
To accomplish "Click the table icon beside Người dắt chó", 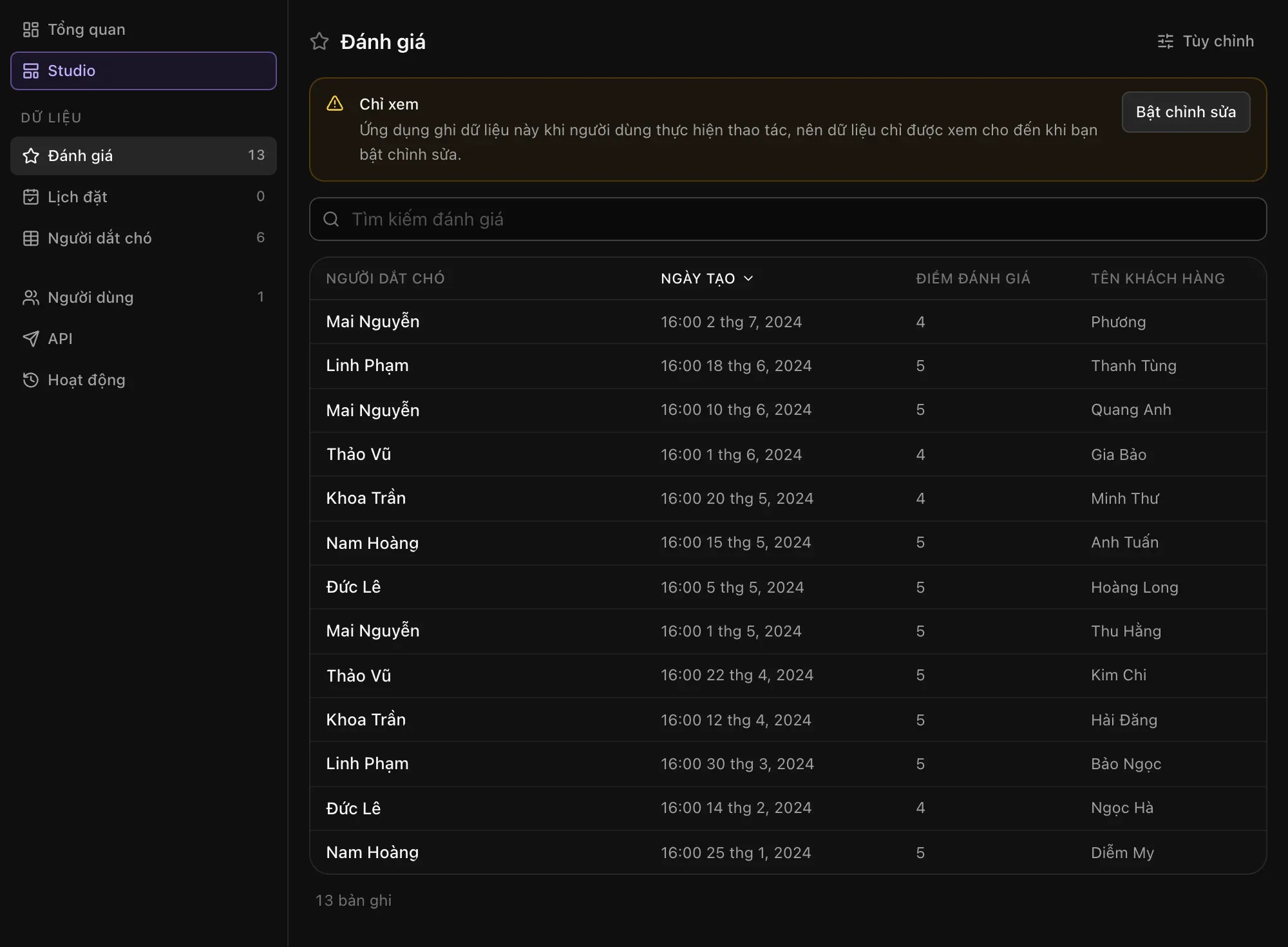I will tap(30, 238).
